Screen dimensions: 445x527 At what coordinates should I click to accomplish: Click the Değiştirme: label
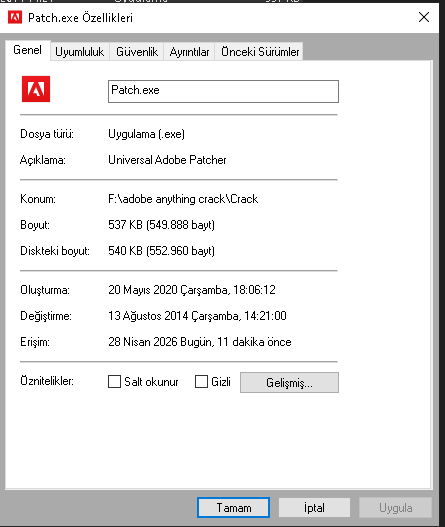[x=46, y=316]
